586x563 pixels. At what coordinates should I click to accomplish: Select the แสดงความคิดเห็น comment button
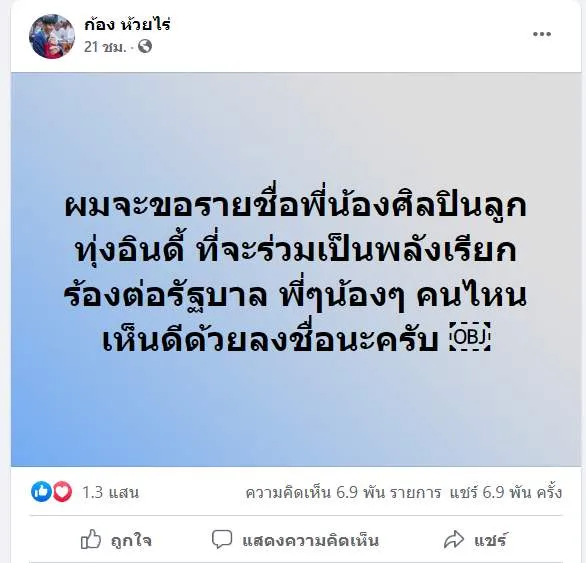click(311, 541)
